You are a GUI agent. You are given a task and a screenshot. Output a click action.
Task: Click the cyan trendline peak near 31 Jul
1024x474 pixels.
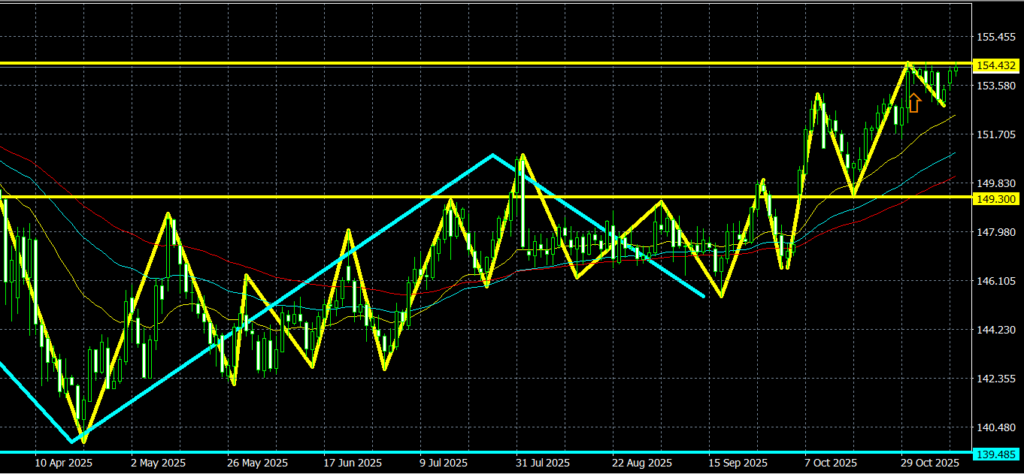[492, 155]
